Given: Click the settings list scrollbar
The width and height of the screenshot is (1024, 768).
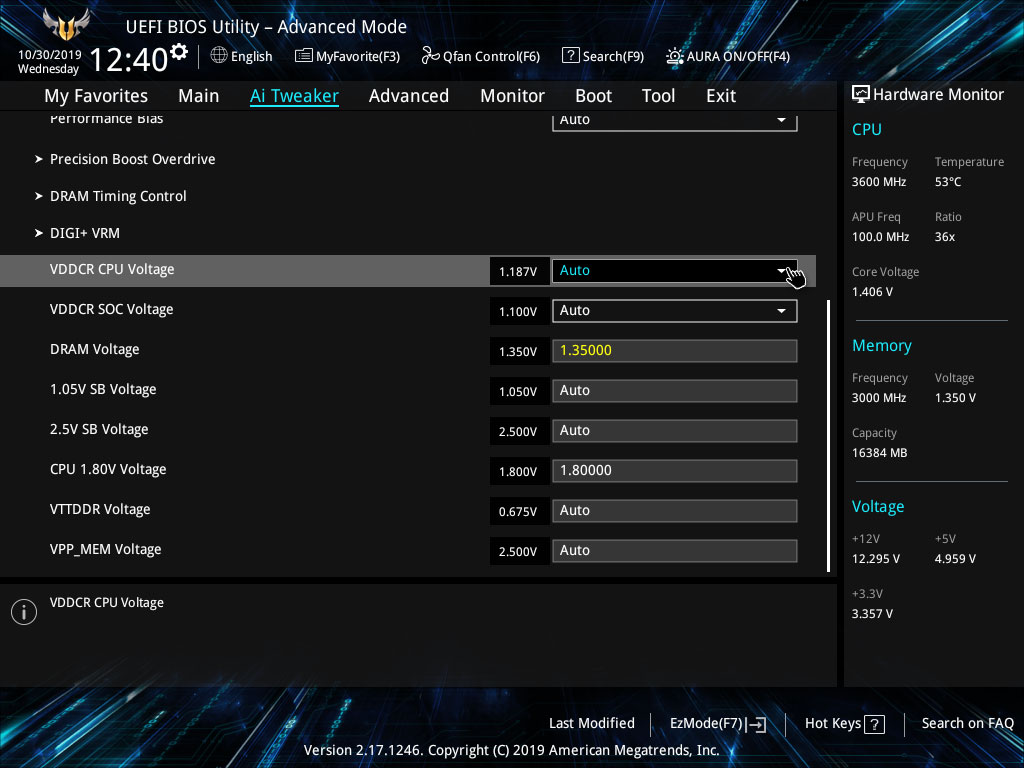Looking at the screenshot, I should 828,436.
